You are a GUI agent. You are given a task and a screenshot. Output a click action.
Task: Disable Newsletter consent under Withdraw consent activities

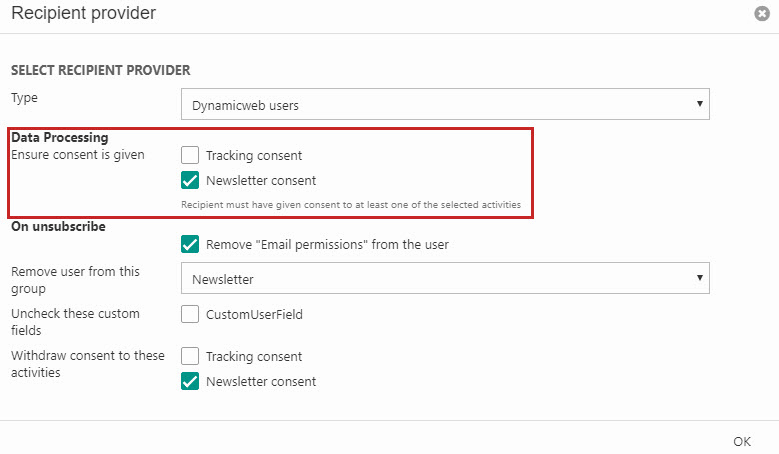[x=190, y=381]
